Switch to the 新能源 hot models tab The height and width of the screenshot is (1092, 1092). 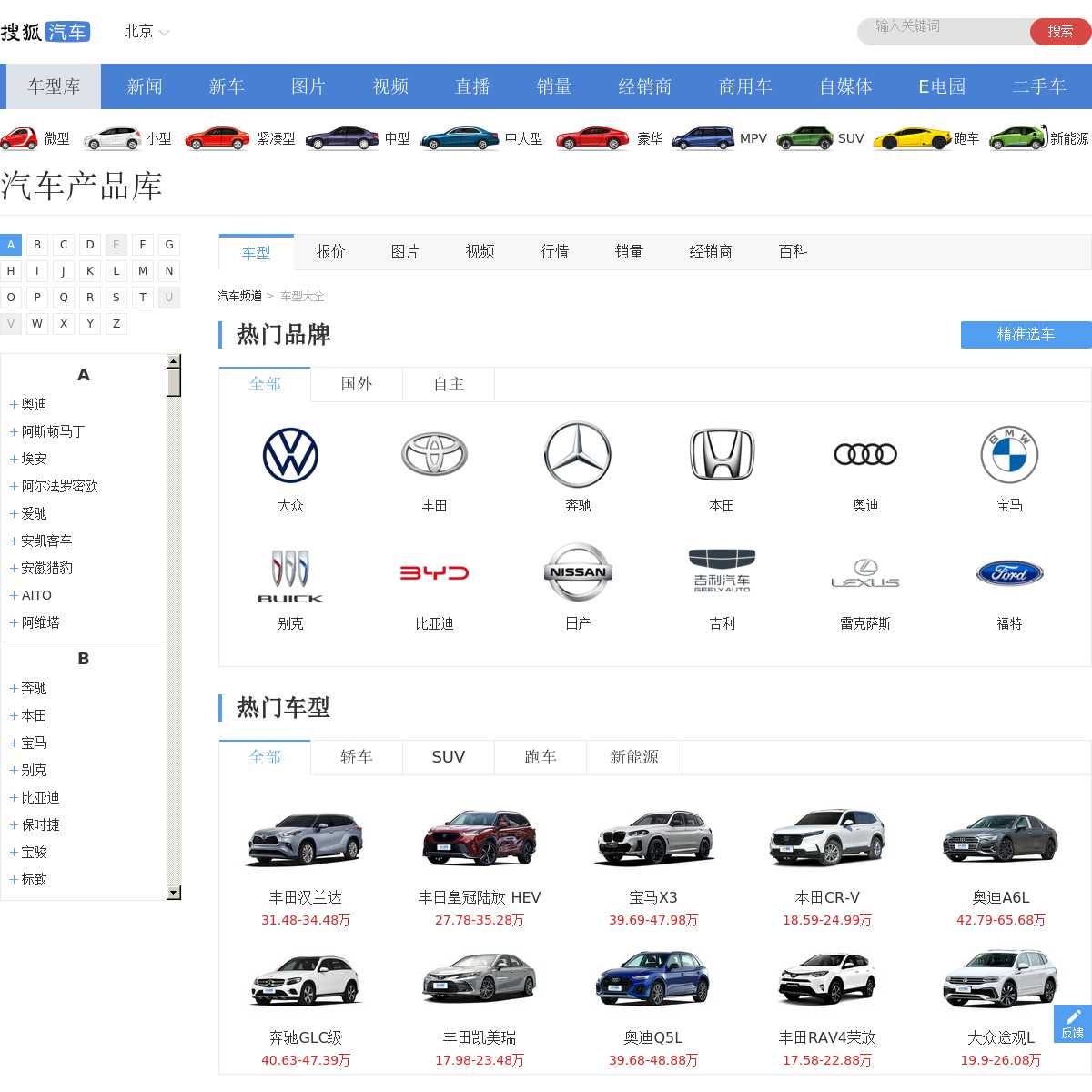click(633, 757)
